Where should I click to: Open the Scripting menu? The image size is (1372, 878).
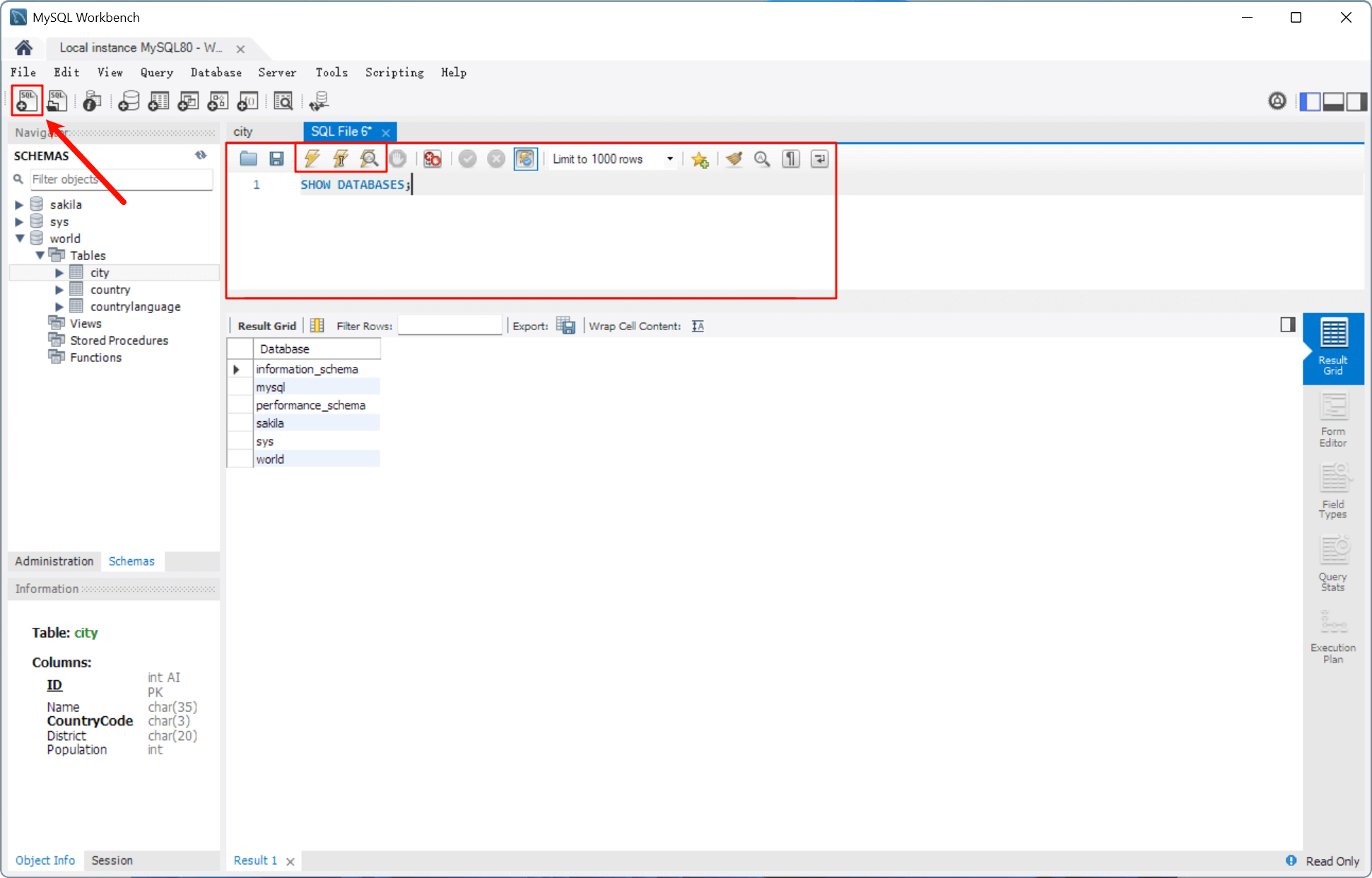394,72
